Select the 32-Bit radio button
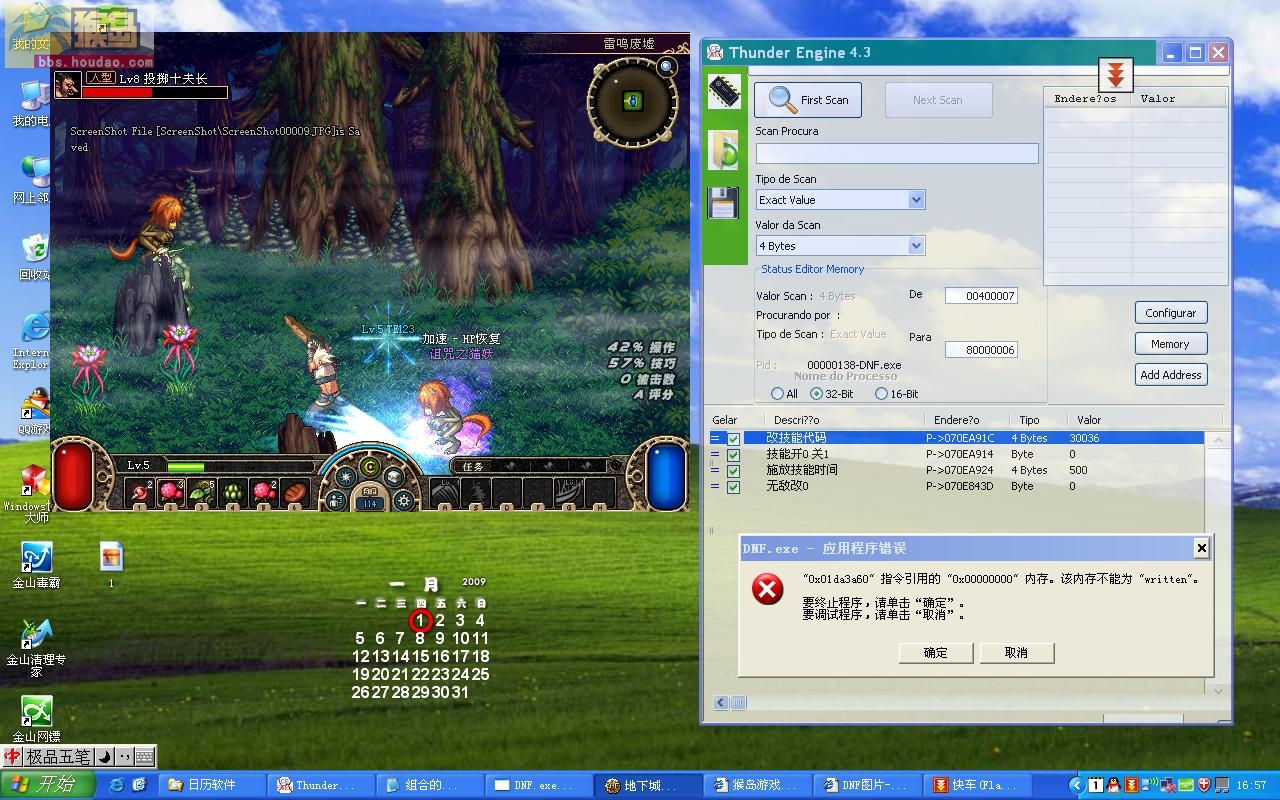 816,394
